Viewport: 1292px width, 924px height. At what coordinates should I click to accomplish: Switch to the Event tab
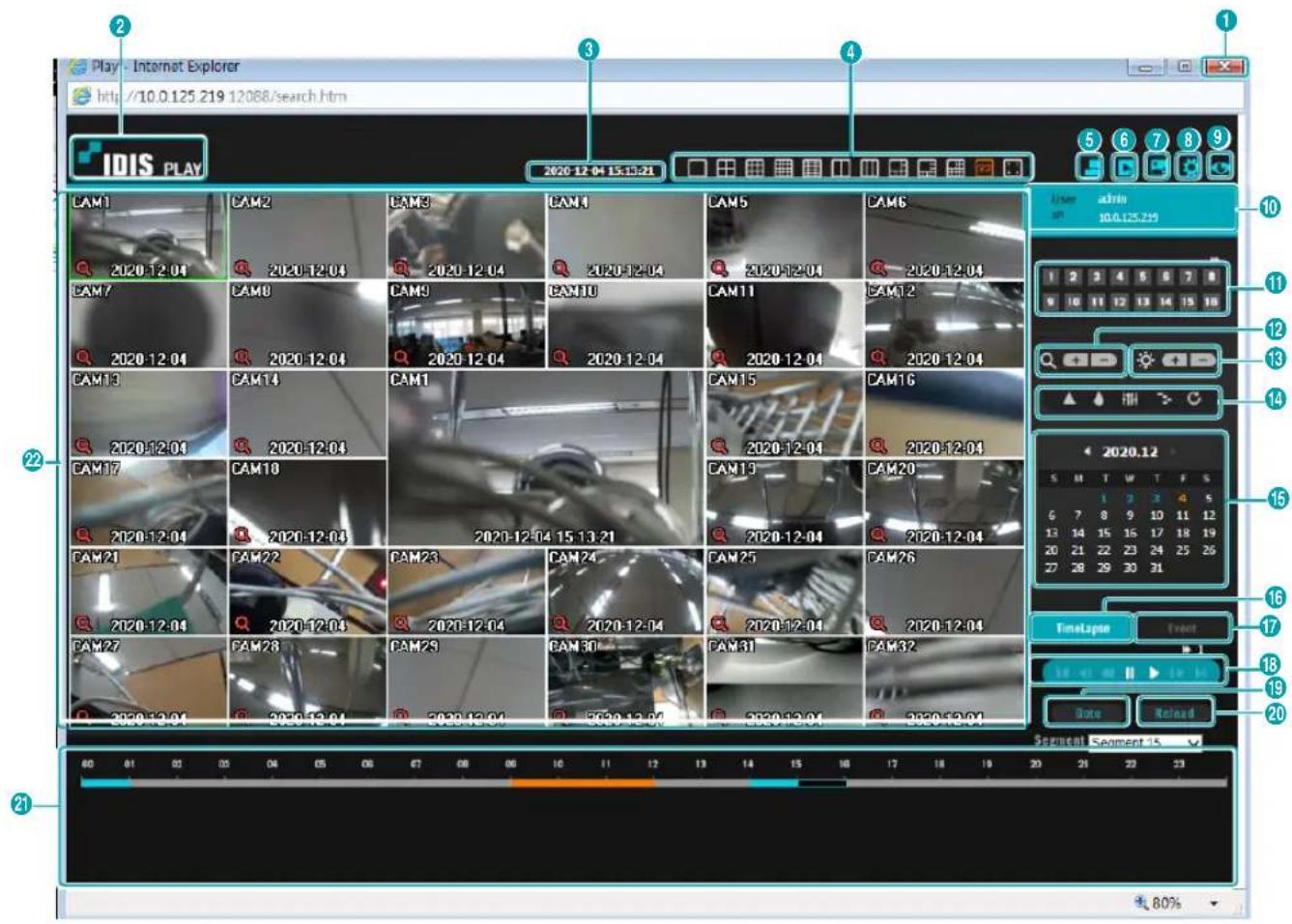coord(1182,628)
